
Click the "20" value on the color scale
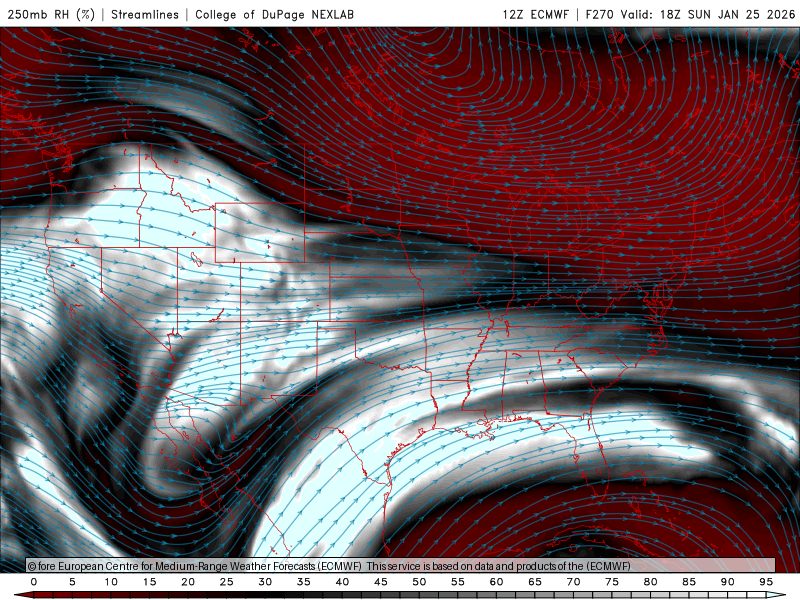click(x=188, y=582)
